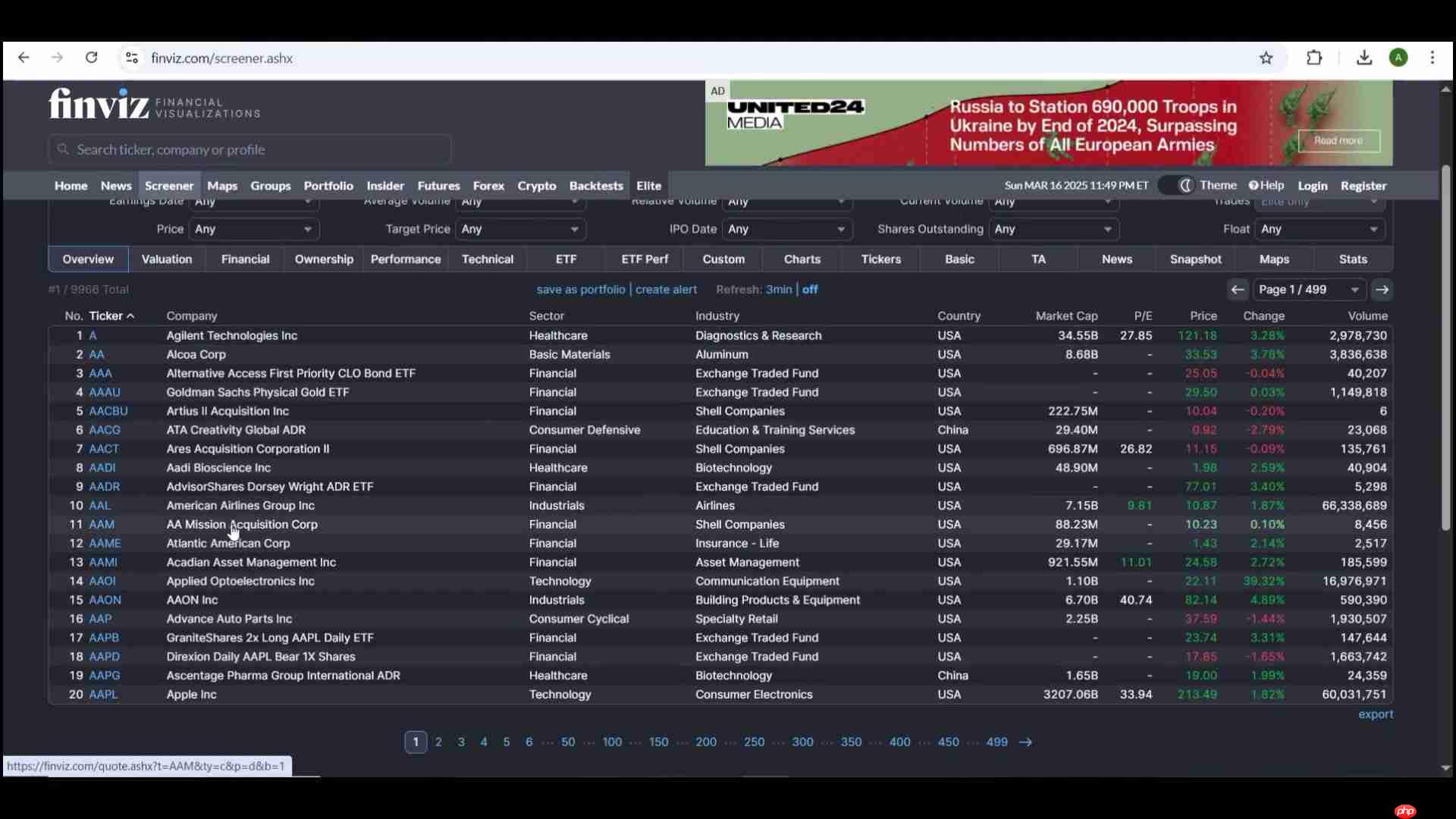Open the browser downloads panel
The width and height of the screenshot is (1456, 819).
[x=1364, y=58]
